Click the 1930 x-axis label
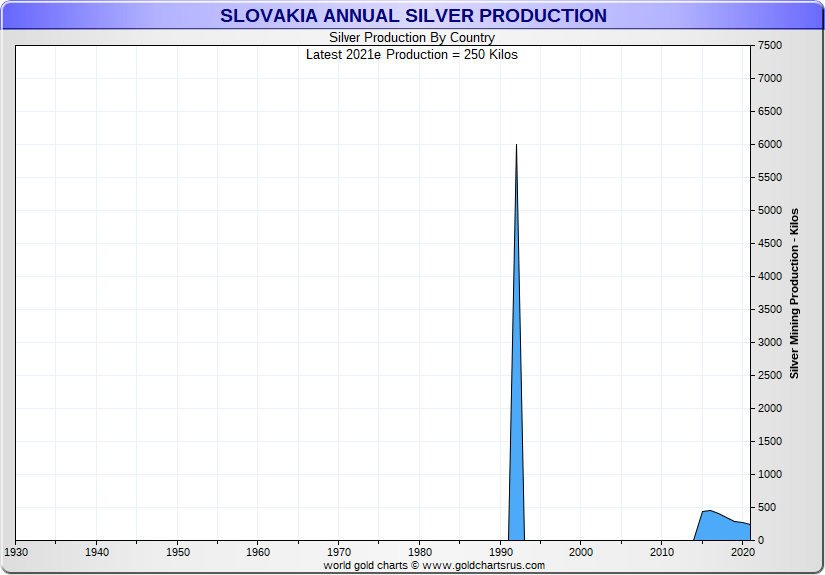Screen dimensions: 825x575 [16, 552]
